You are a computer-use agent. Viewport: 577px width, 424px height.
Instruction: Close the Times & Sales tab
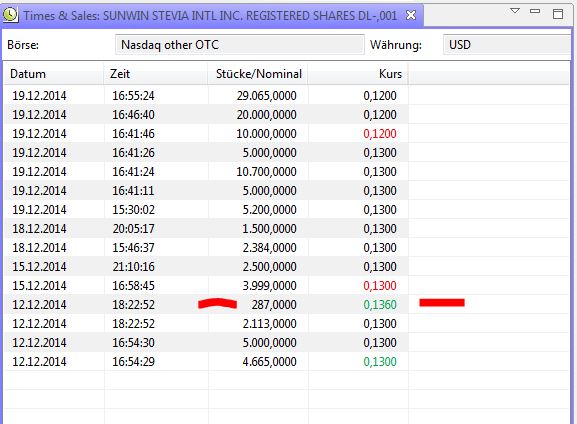pyautogui.click(x=411, y=15)
